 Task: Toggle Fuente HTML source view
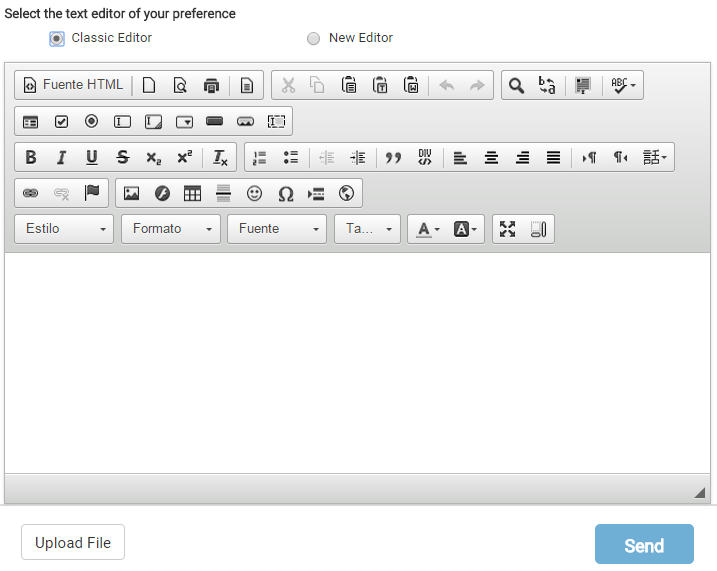pyautogui.click(x=73, y=85)
